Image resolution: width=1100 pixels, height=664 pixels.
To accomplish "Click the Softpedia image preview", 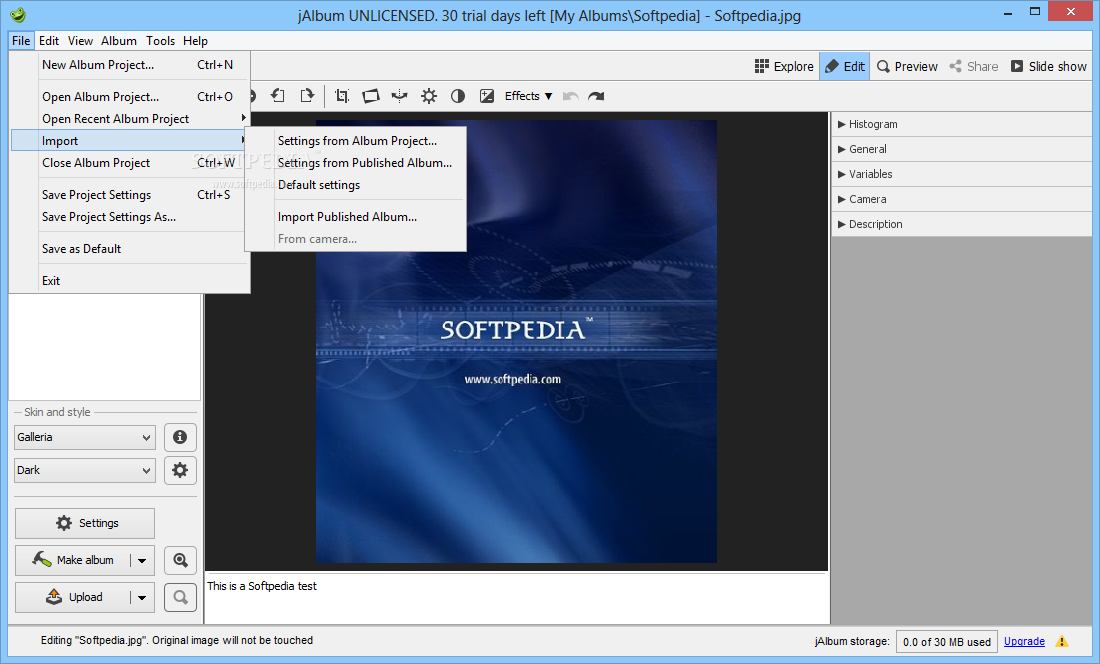I will point(516,341).
